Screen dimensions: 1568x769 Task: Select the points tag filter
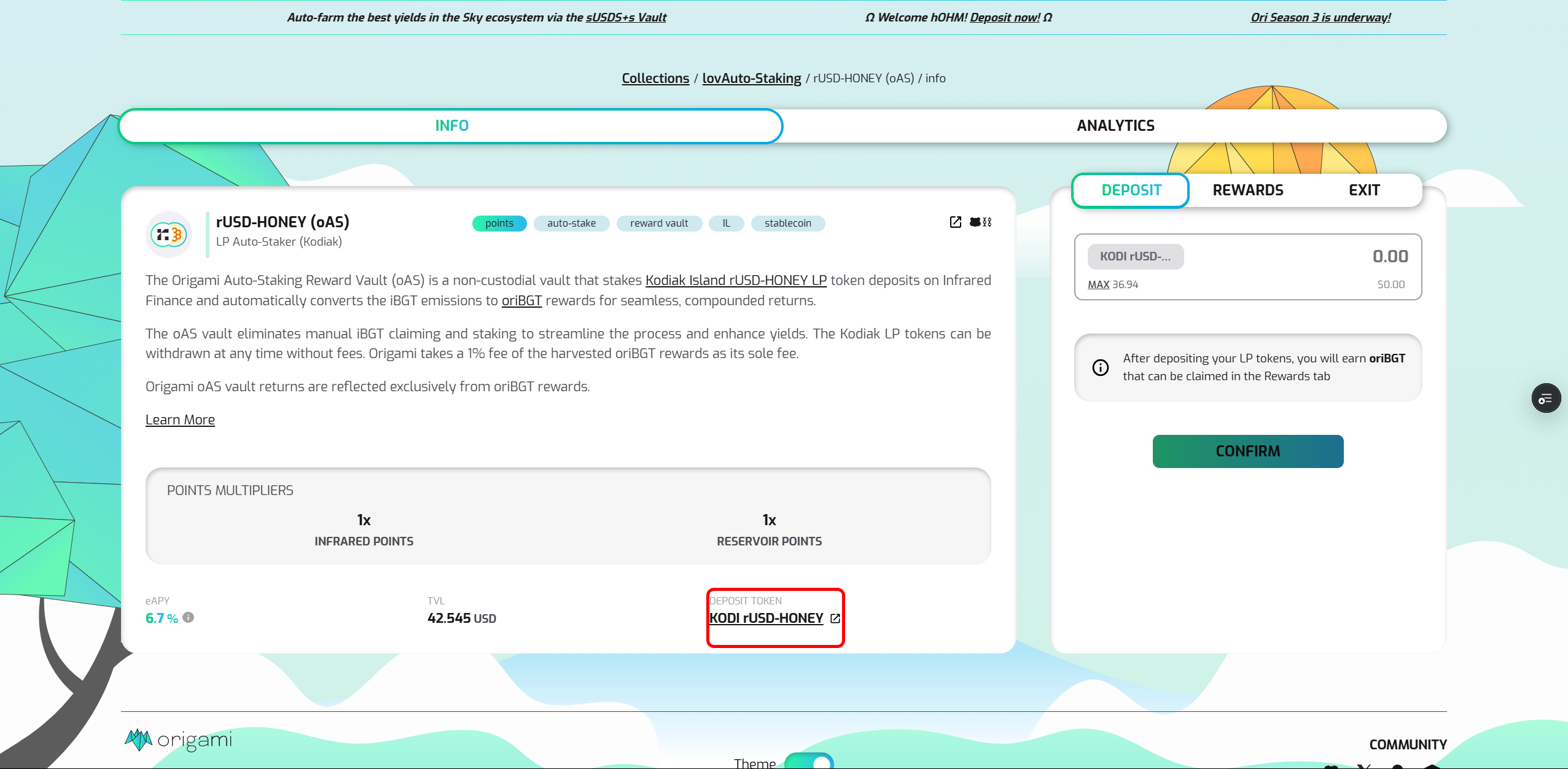coord(499,224)
